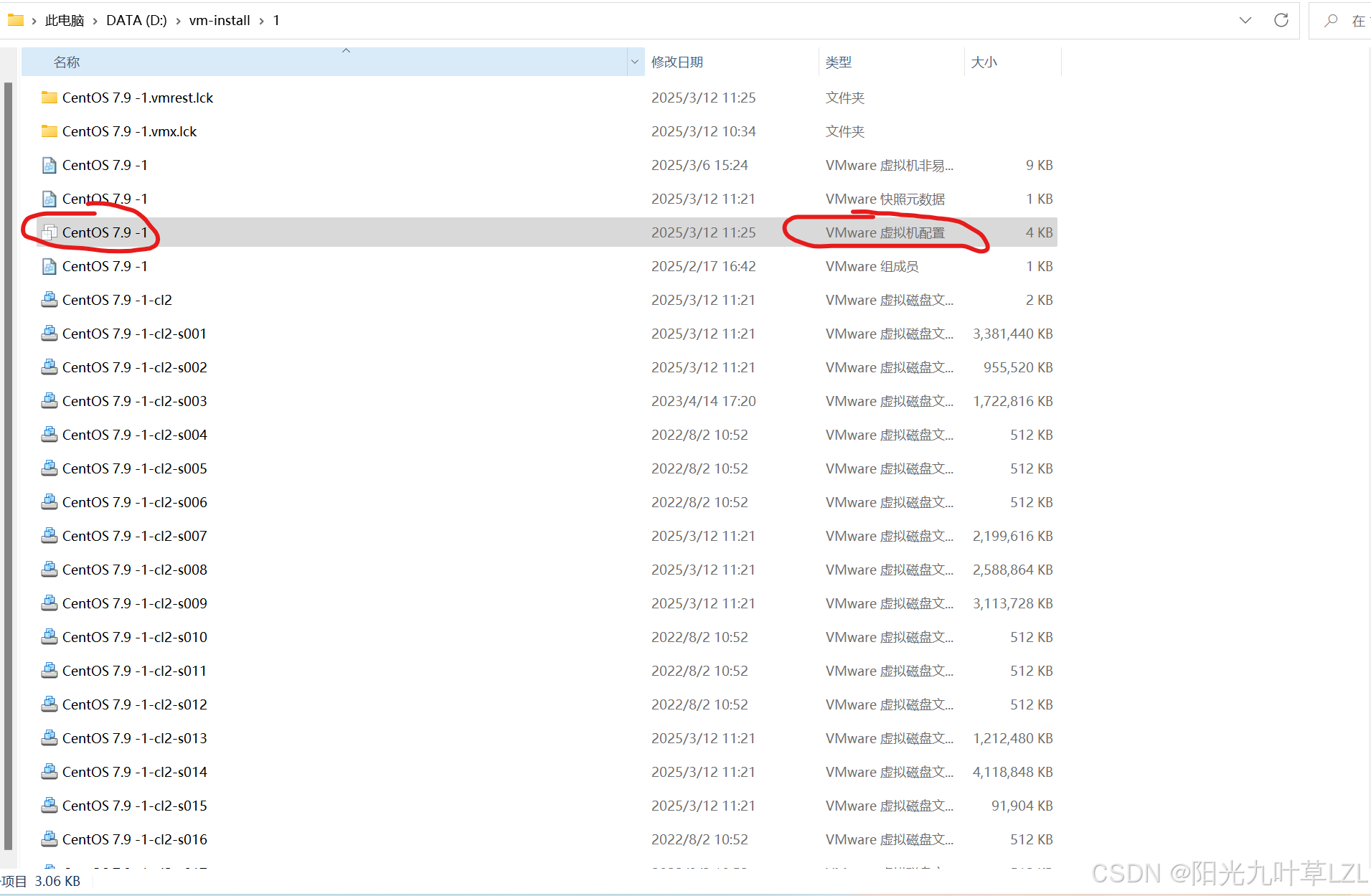
Task: Select the CentOS 7.9 -1.vmx.lck file name
Action: point(129,131)
